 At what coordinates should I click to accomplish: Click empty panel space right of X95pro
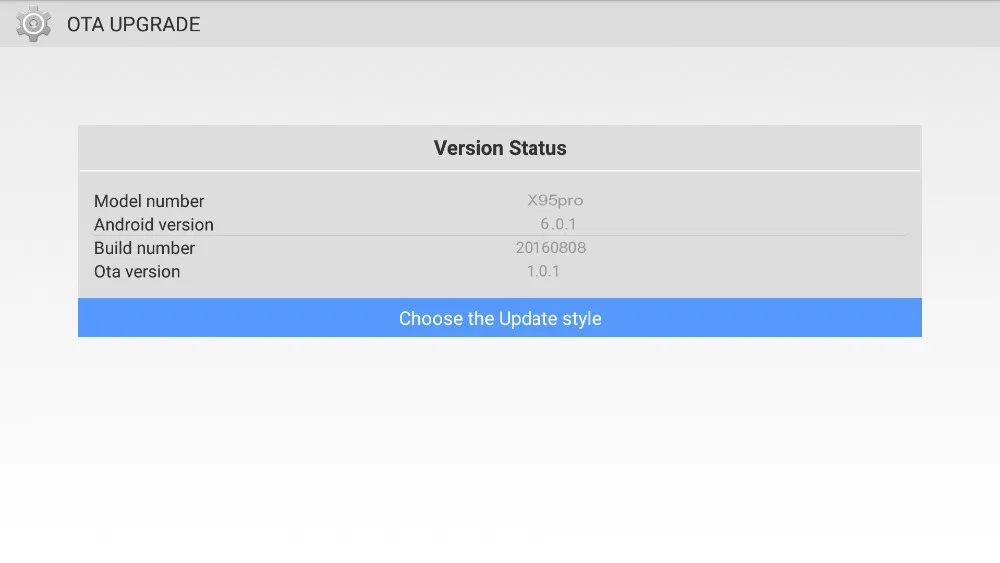(x=750, y=201)
